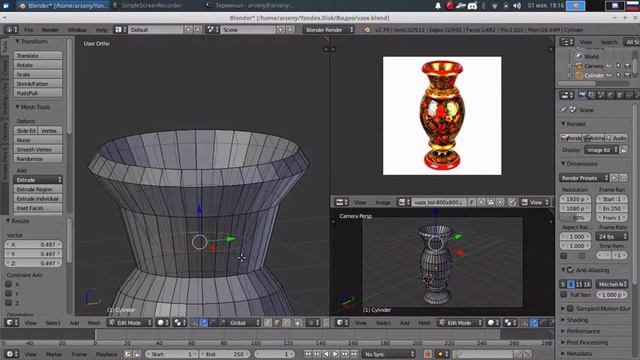Add a new scene with the plus icon
Image resolution: width=640 pixels, height=360 pixels.
(281, 29)
